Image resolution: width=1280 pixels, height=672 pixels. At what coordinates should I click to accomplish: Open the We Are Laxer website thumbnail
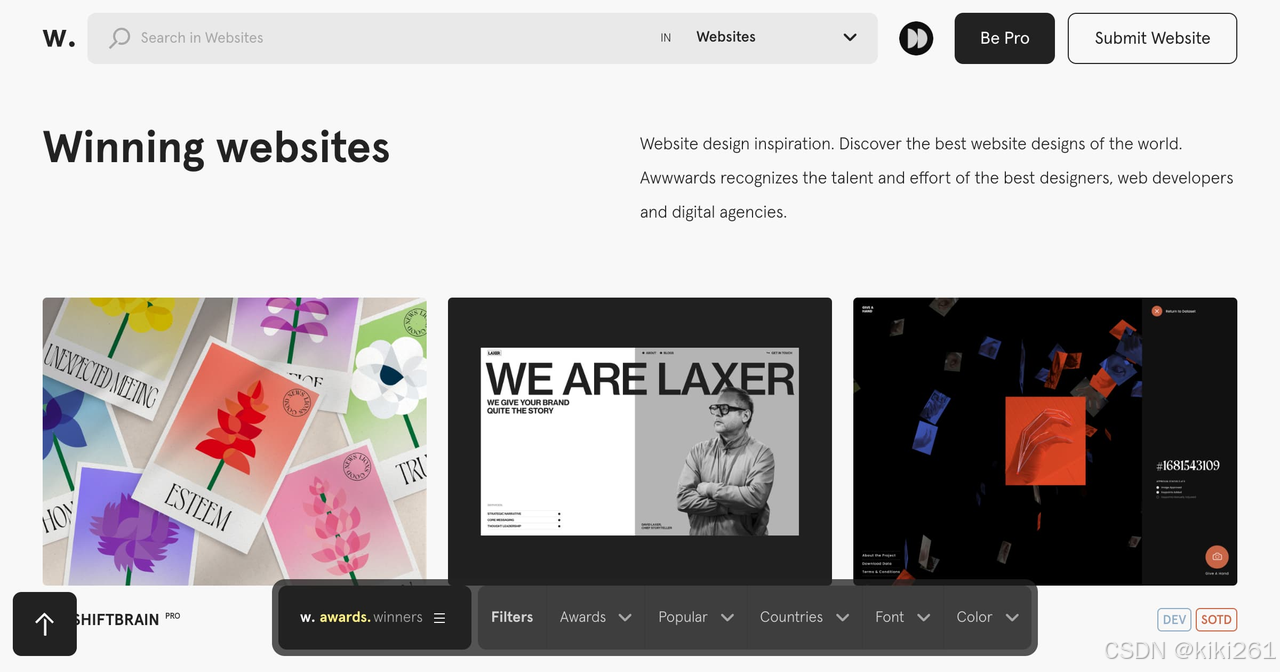tap(640, 441)
